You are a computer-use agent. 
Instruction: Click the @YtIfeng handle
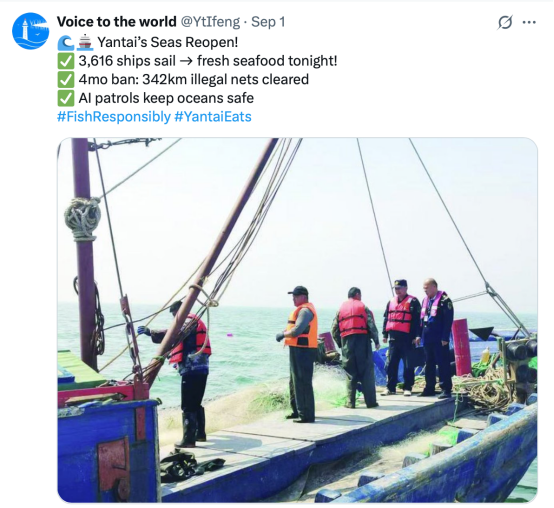(x=211, y=22)
